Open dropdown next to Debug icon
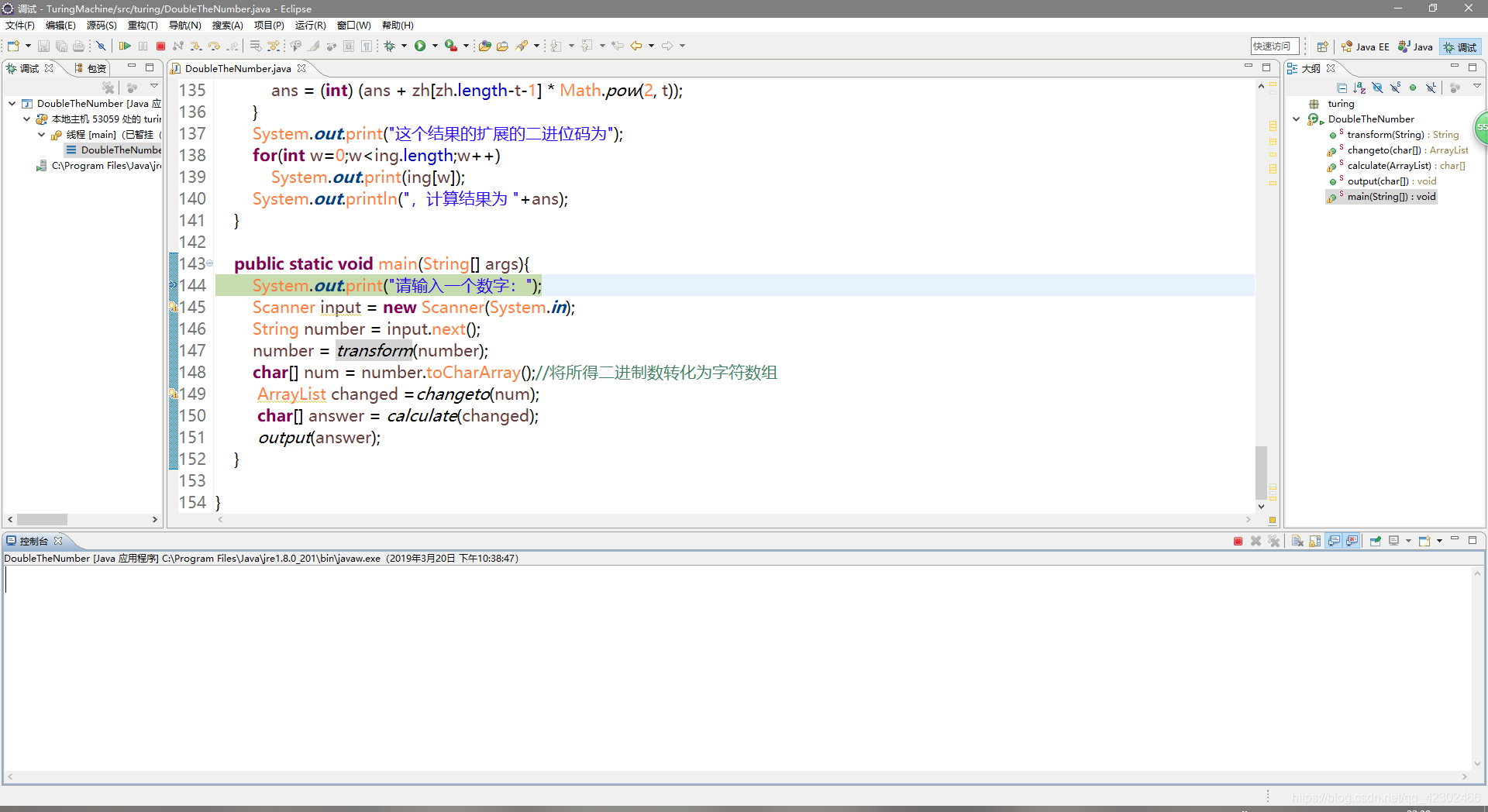 click(x=404, y=46)
